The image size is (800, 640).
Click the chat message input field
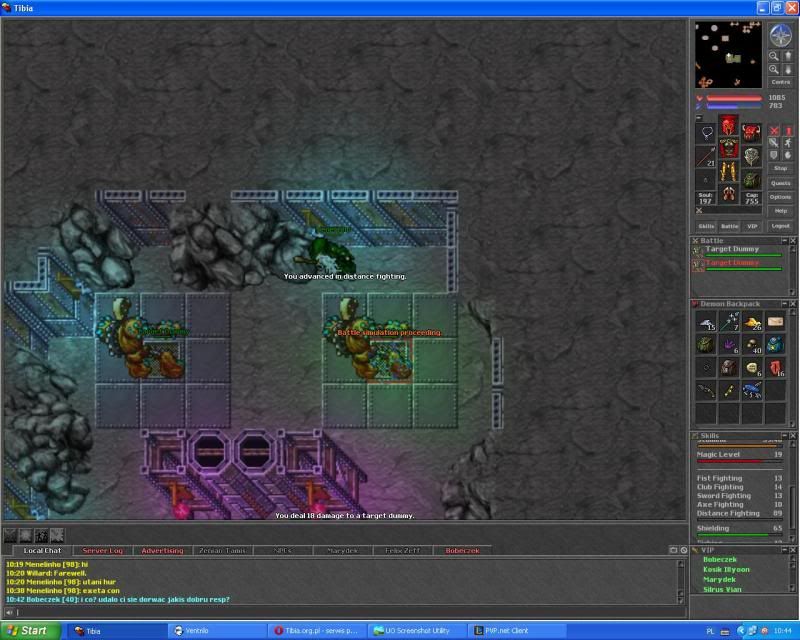[x=349, y=612]
